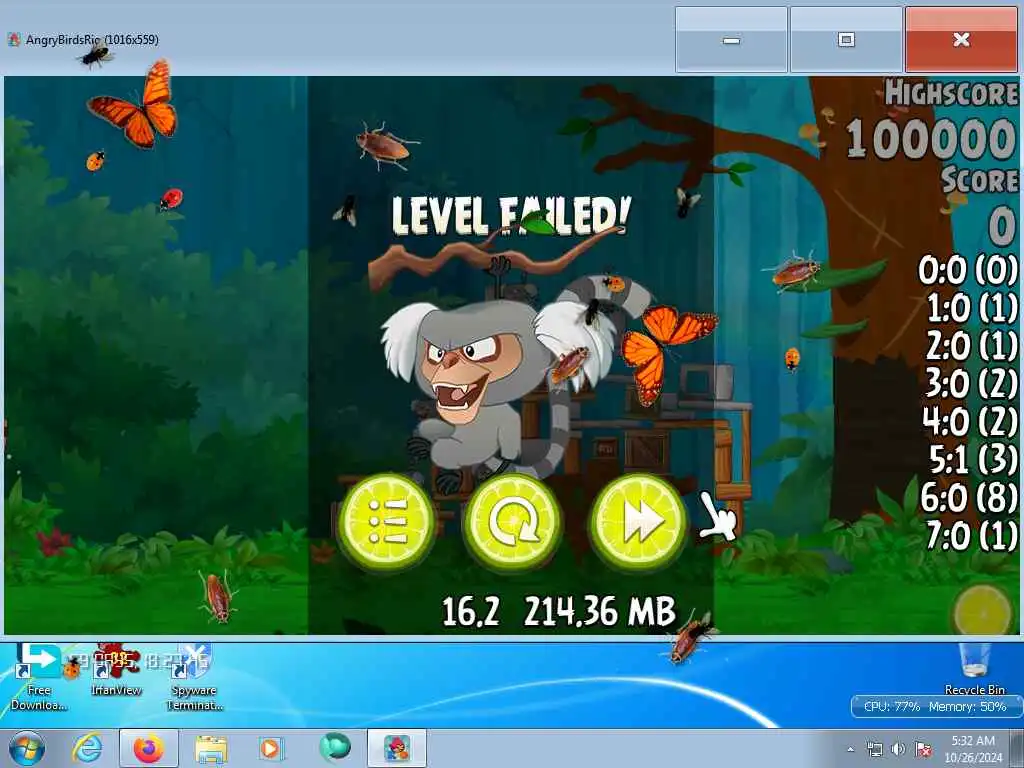Viewport: 1024px width, 768px height.
Task: Click the SCORE label
Action: click(x=980, y=180)
